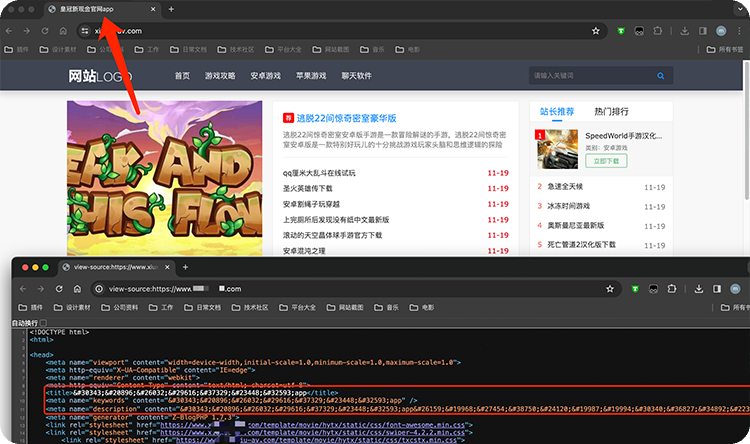Open 安卓游戏 in website navigation

pos(265,76)
